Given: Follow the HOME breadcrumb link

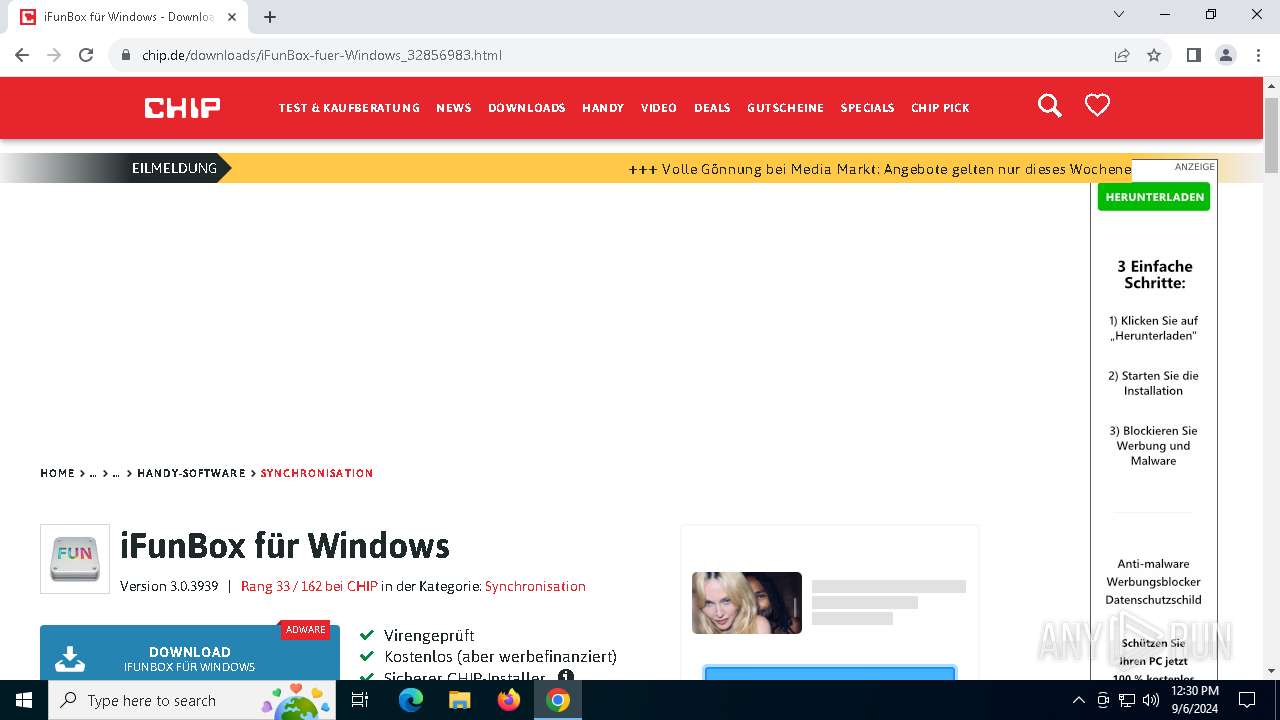Looking at the screenshot, I should (57, 473).
